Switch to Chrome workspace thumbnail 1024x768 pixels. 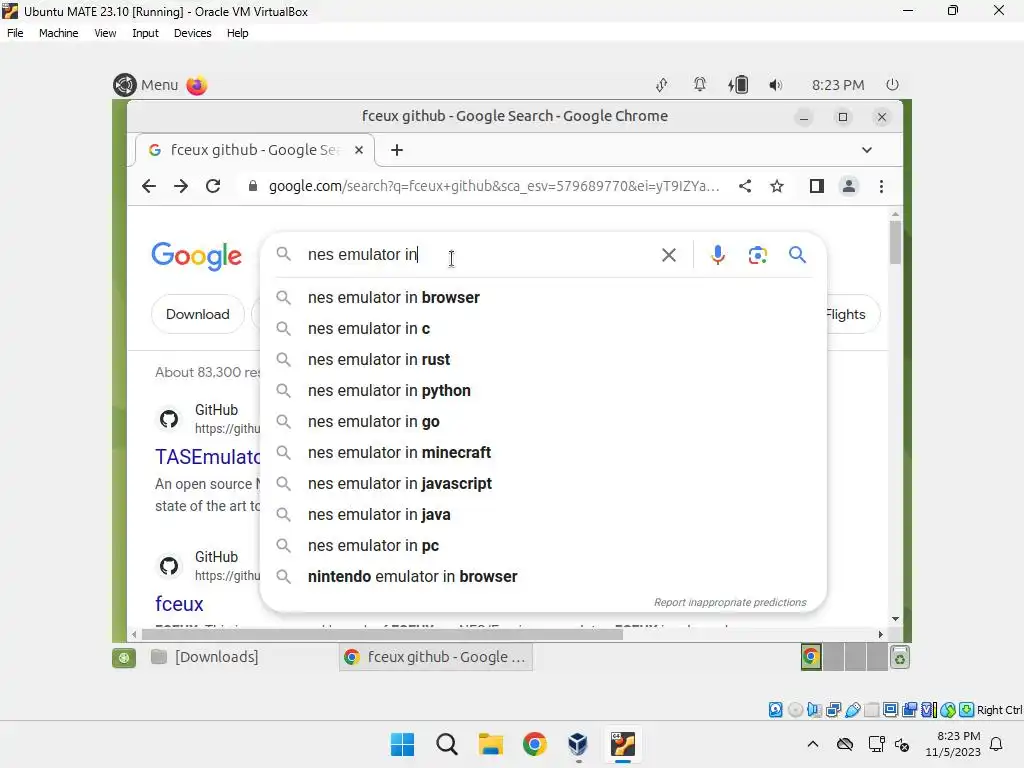tap(811, 657)
